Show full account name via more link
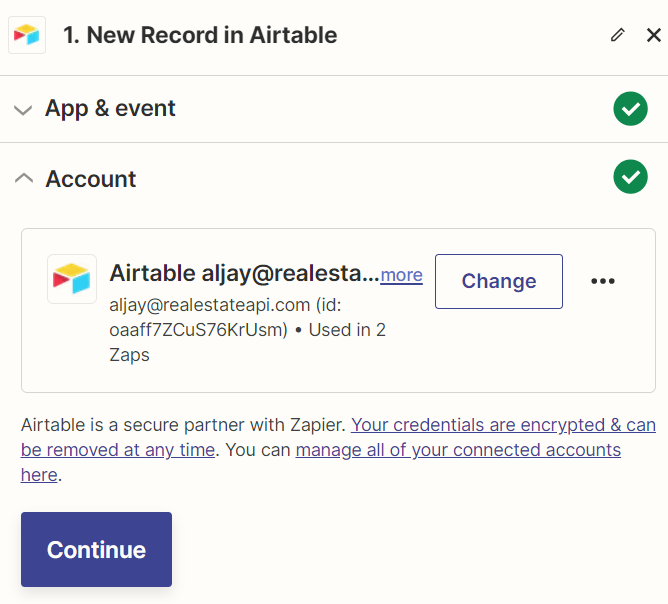This screenshot has height=604, width=668. [x=401, y=275]
